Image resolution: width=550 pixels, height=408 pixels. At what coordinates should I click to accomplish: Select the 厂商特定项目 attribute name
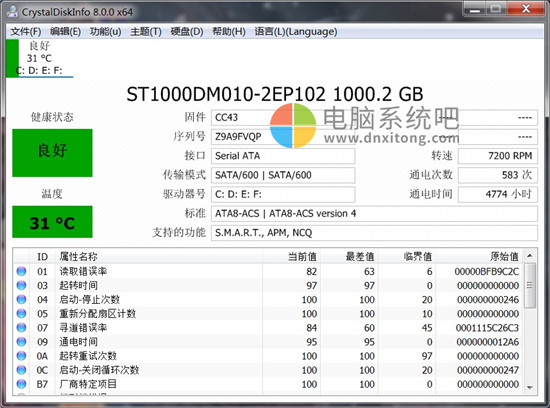[88, 384]
